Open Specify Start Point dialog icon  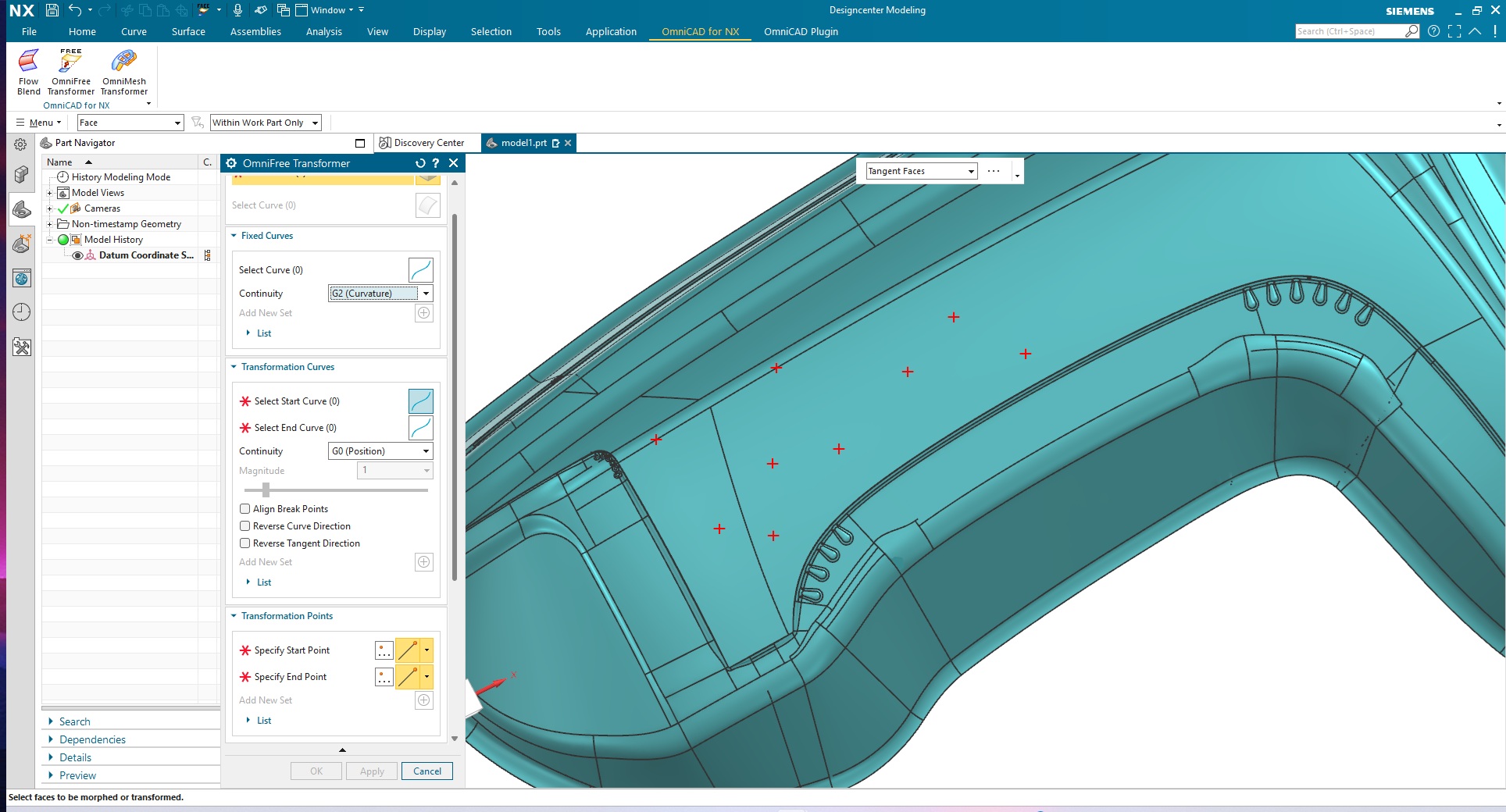pyautogui.click(x=384, y=650)
